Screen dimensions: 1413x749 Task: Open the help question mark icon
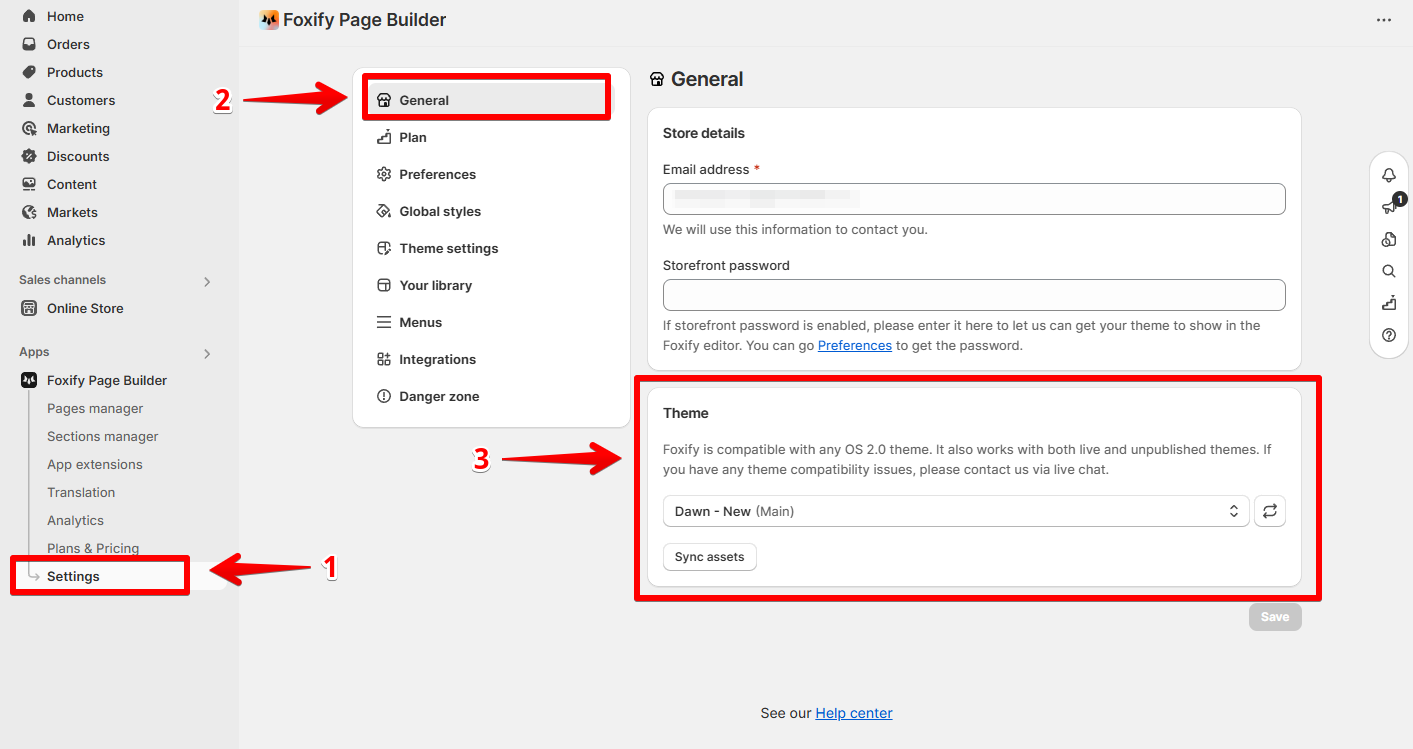[1389, 335]
